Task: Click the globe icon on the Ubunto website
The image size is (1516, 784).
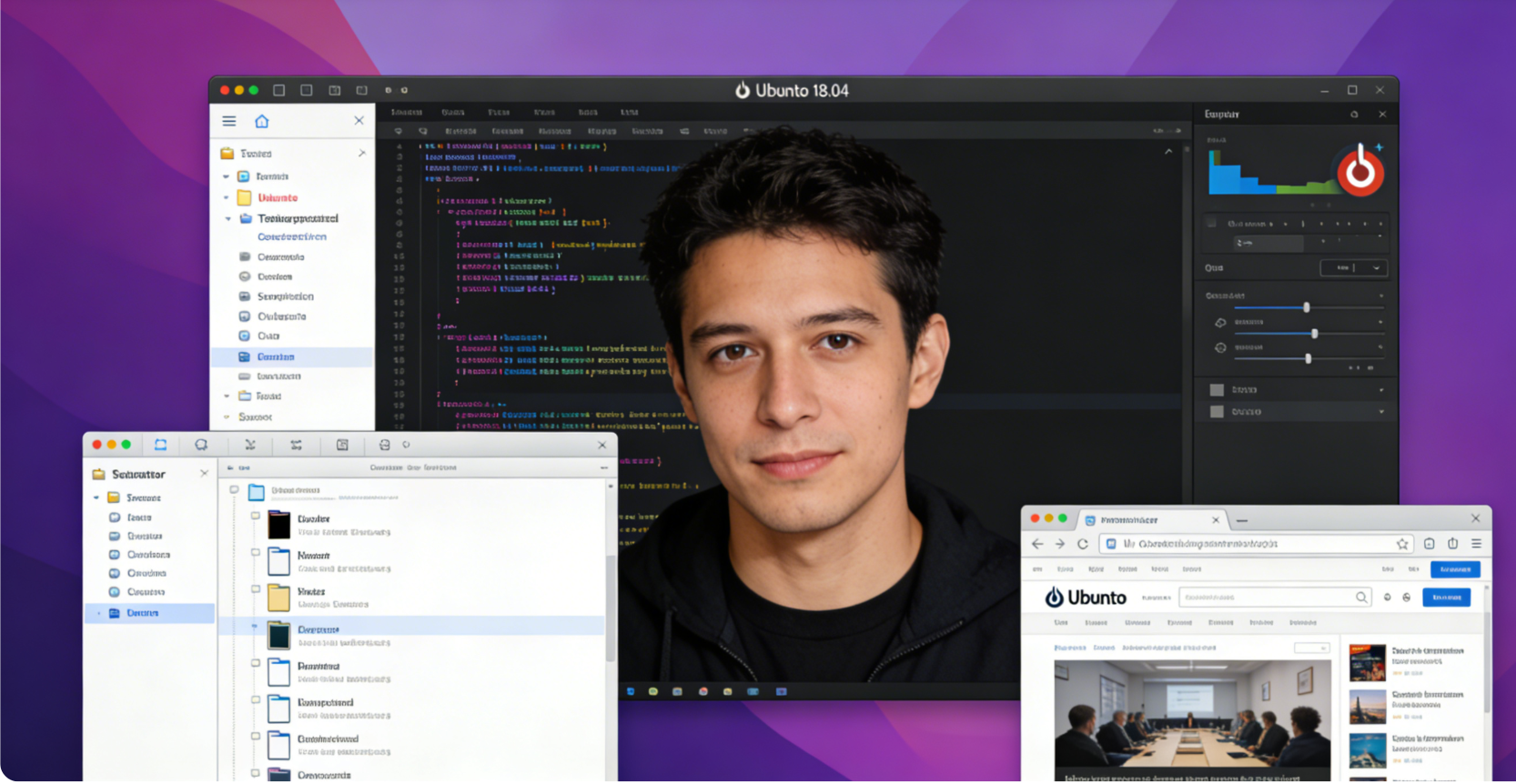Action: [1407, 598]
